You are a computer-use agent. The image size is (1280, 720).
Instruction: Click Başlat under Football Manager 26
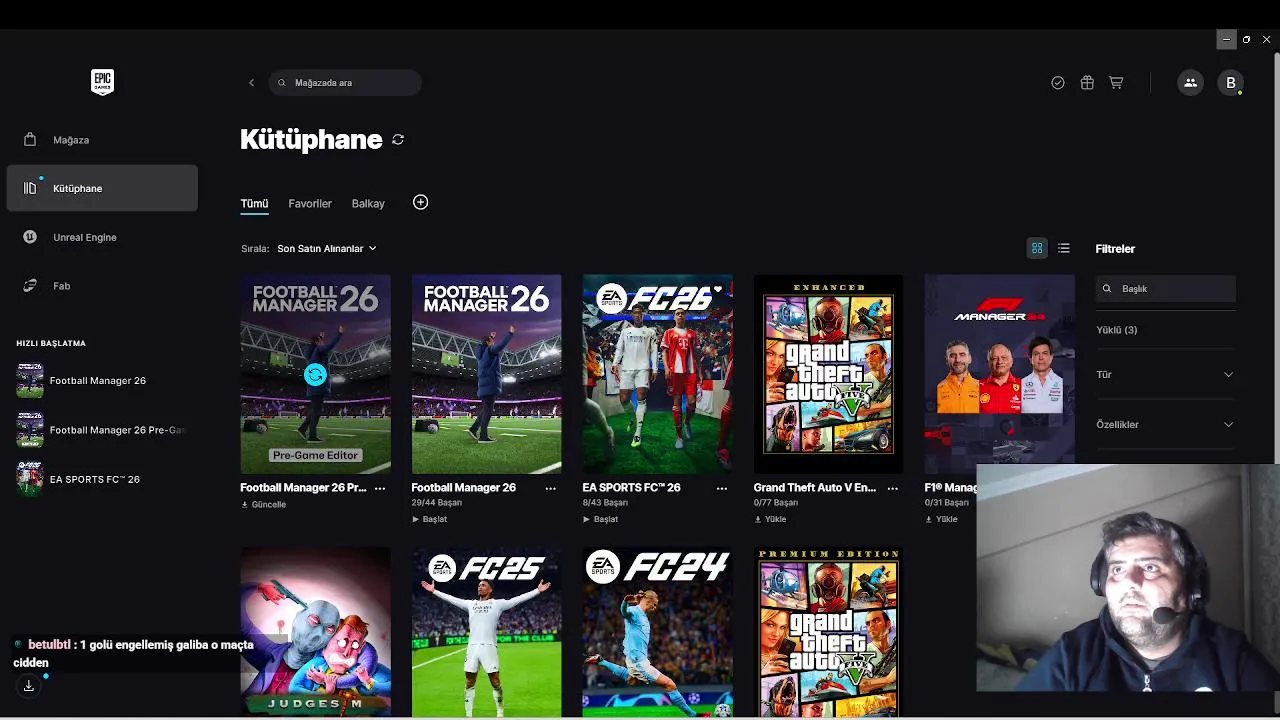coord(429,519)
